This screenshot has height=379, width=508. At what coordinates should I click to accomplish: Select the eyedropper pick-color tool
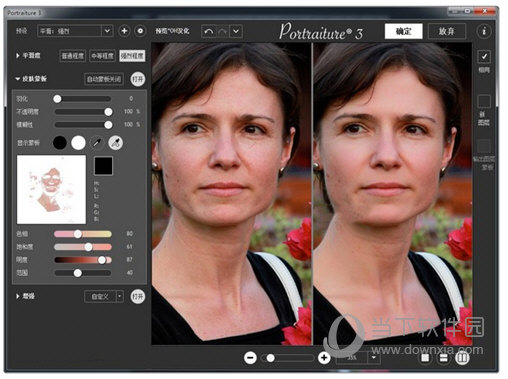[x=97, y=143]
